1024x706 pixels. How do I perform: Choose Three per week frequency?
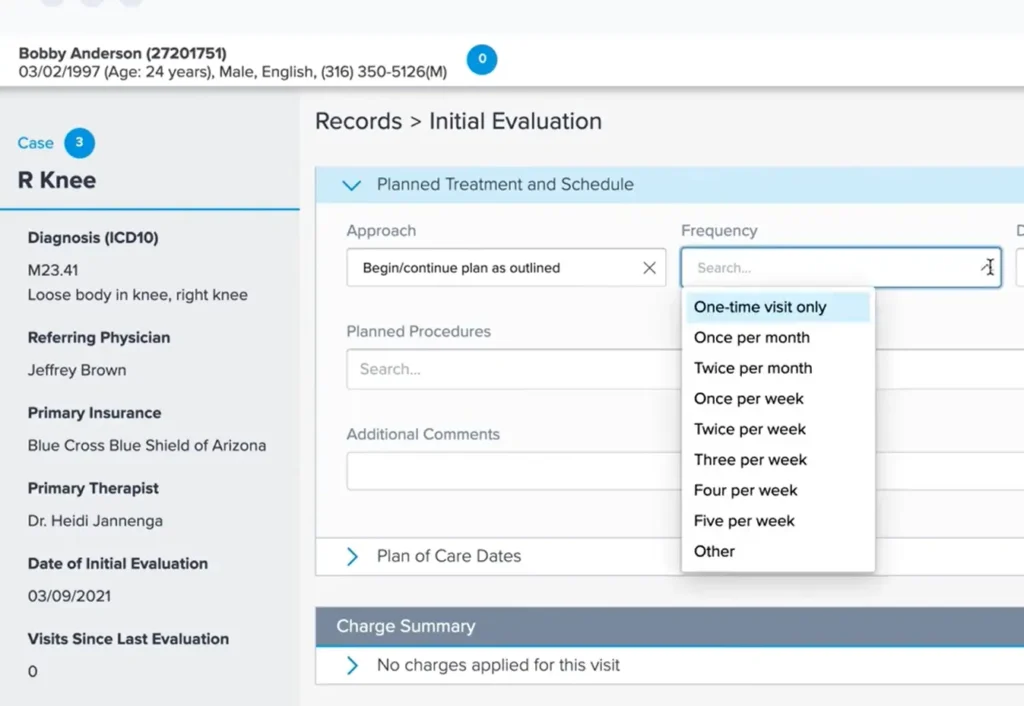point(778,460)
